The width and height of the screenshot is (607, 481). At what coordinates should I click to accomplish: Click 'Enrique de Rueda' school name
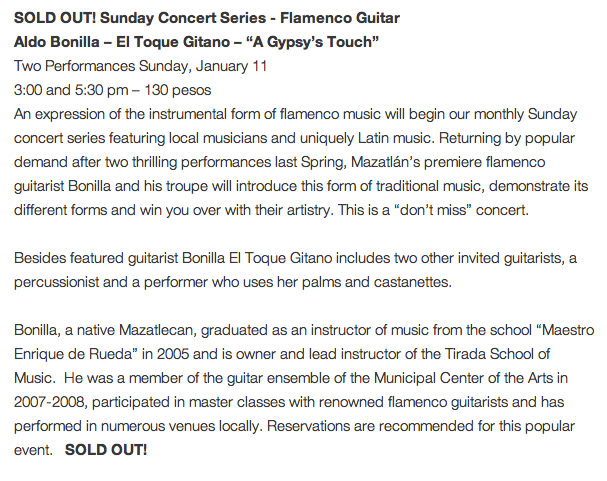point(73,354)
